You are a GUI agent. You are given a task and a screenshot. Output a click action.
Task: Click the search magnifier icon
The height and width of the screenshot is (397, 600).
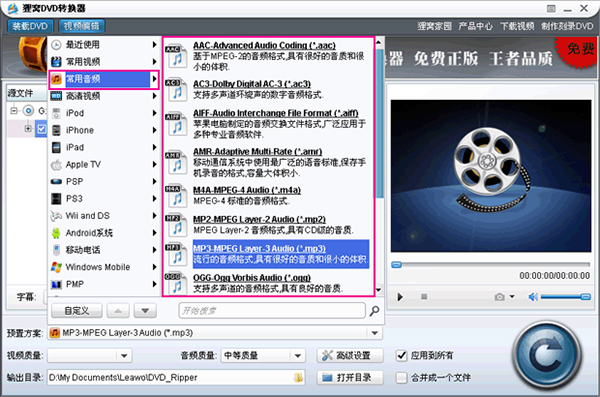coord(374,311)
